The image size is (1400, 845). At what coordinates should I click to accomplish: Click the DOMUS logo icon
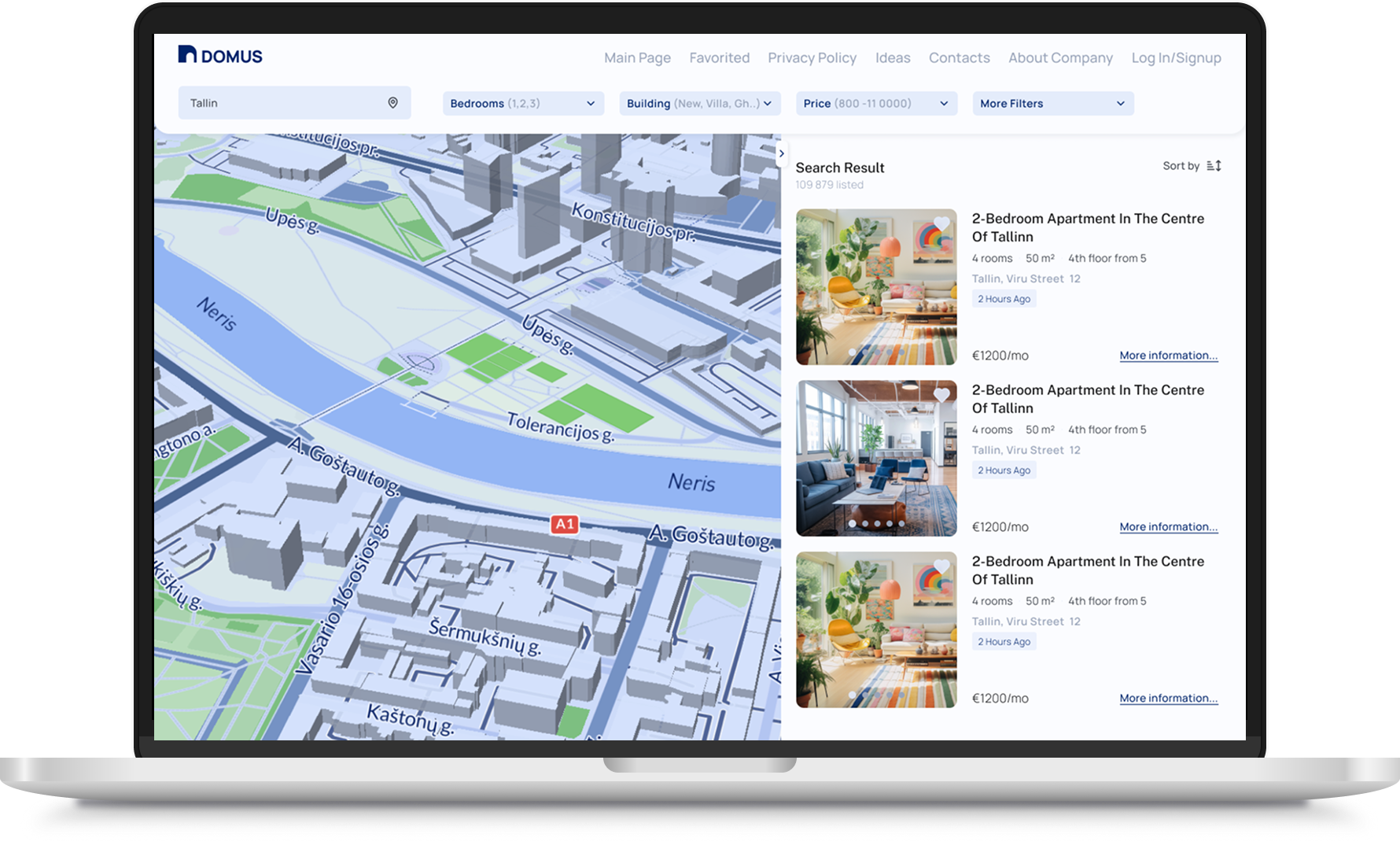(x=186, y=54)
